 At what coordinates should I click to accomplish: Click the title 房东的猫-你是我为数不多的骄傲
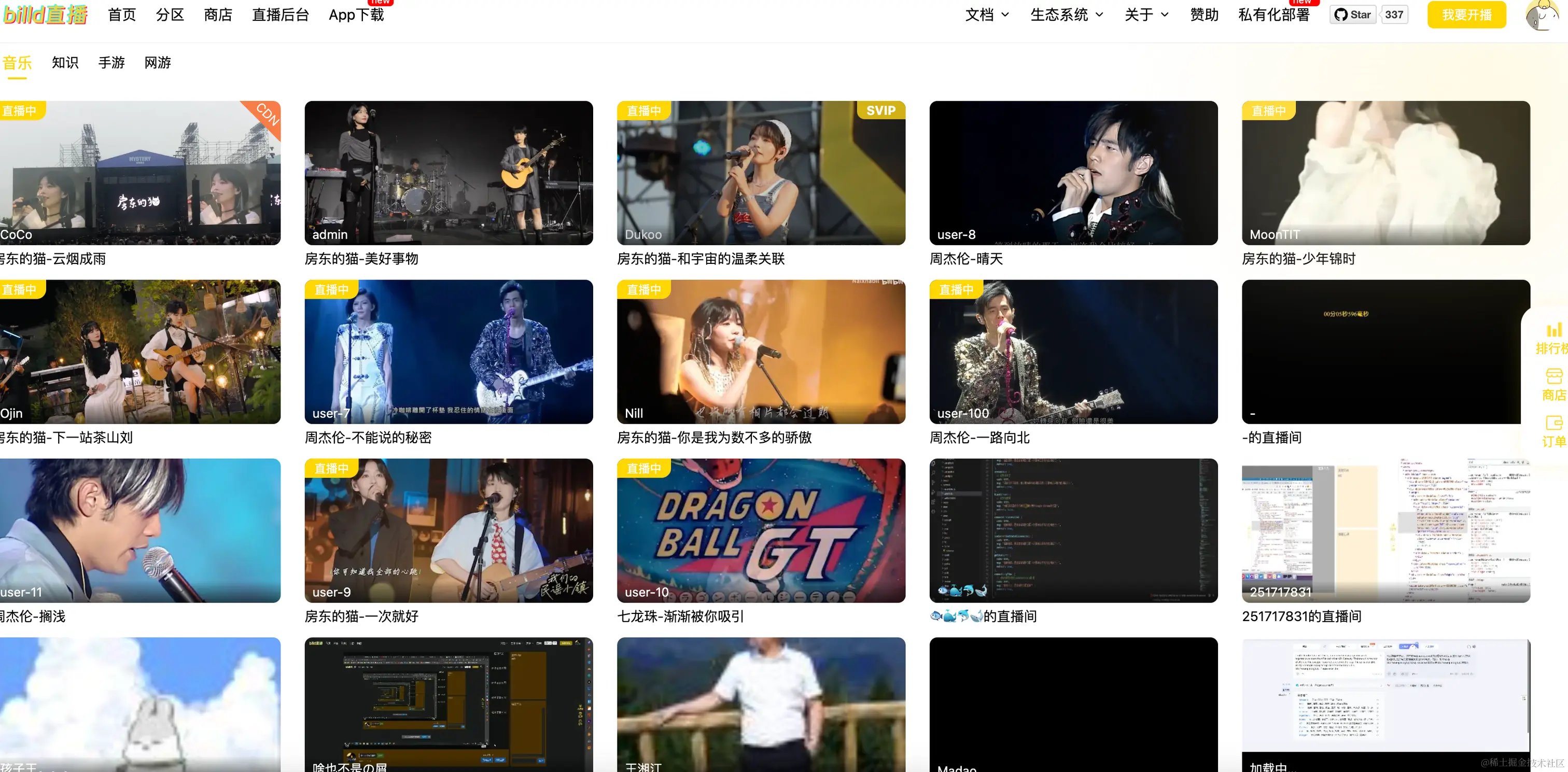[x=714, y=438]
